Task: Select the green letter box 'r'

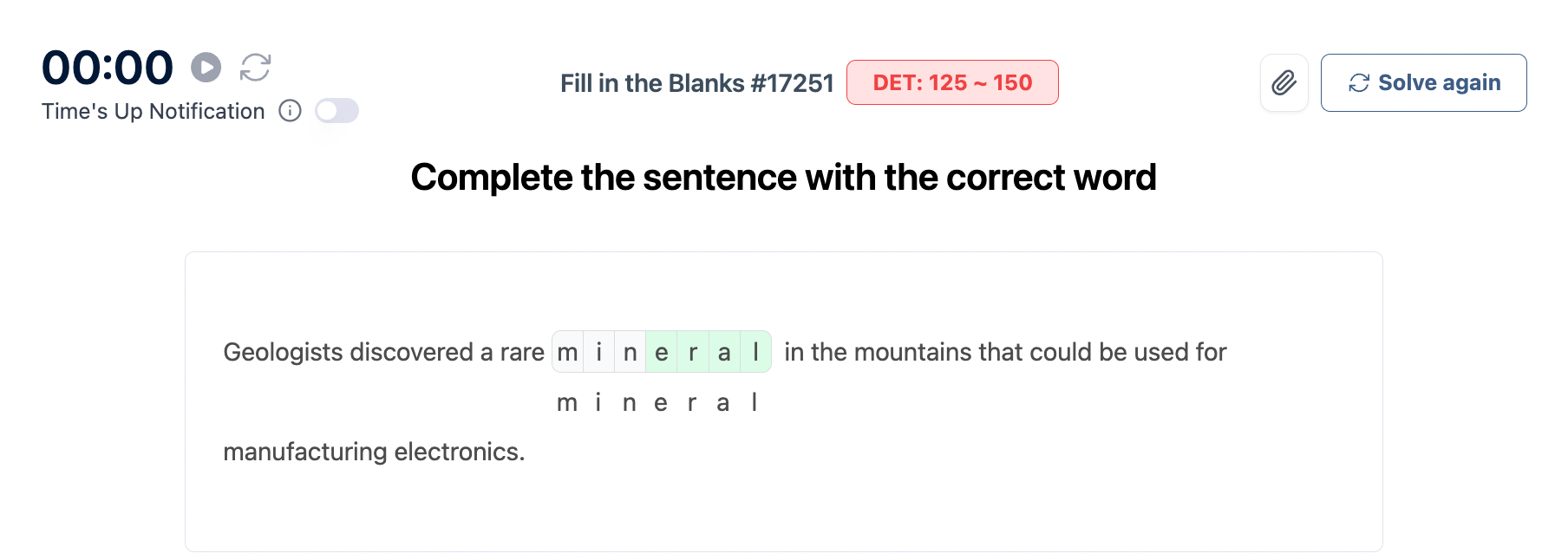Action: click(x=693, y=352)
